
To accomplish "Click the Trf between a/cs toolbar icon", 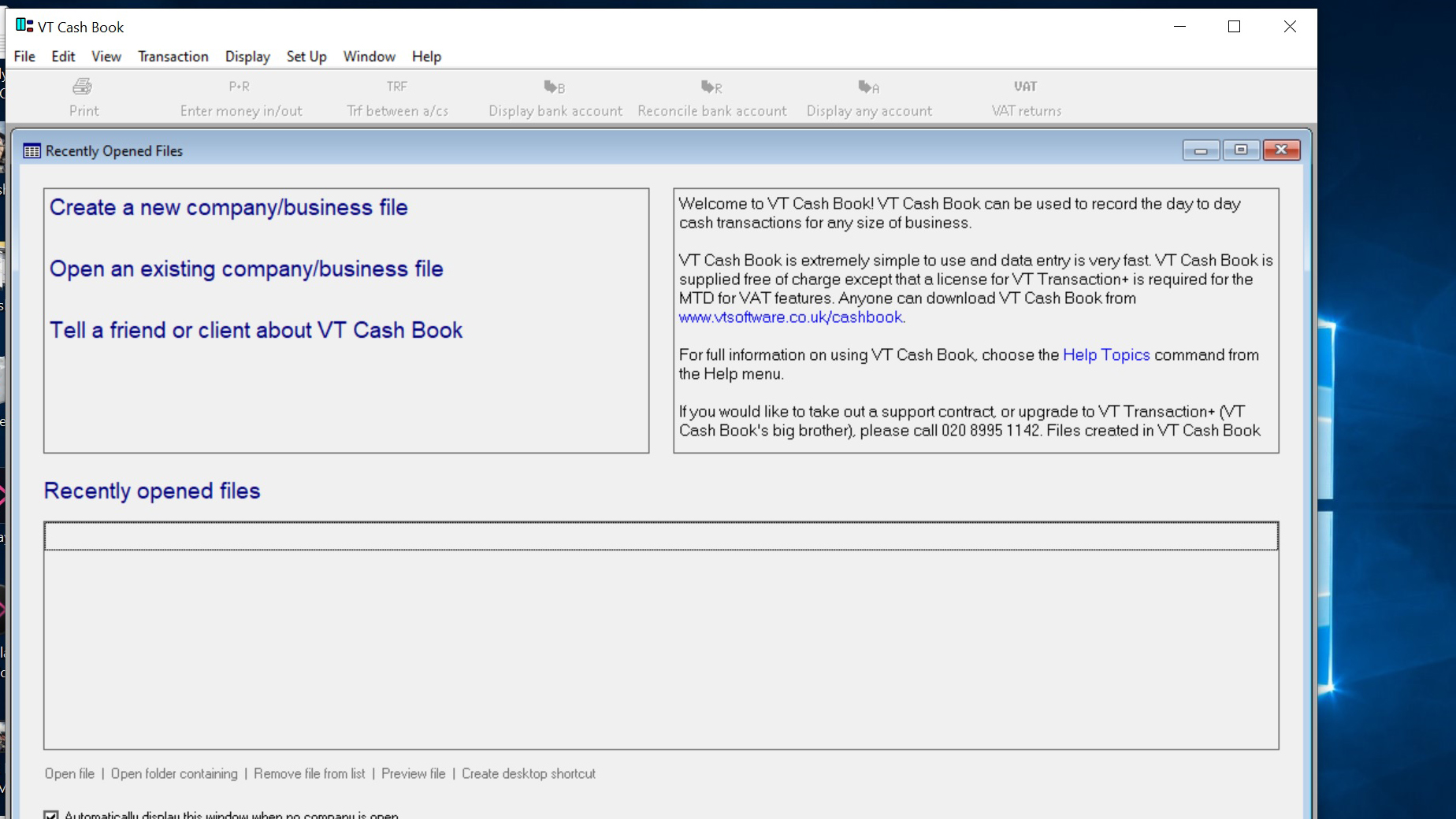I will pyautogui.click(x=396, y=87).
